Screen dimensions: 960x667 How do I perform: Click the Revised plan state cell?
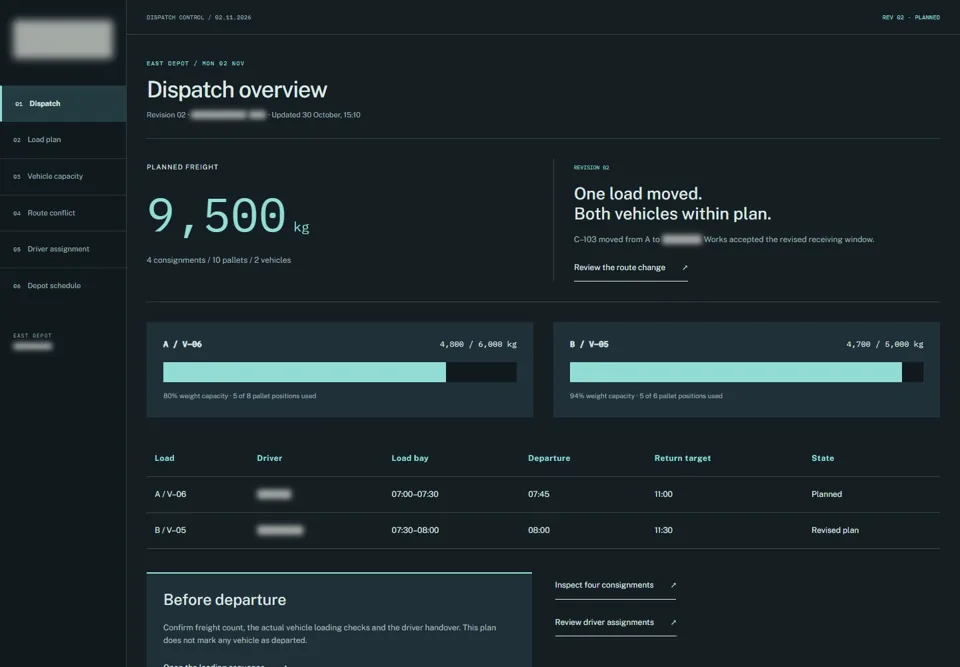(x=834, y=530)
